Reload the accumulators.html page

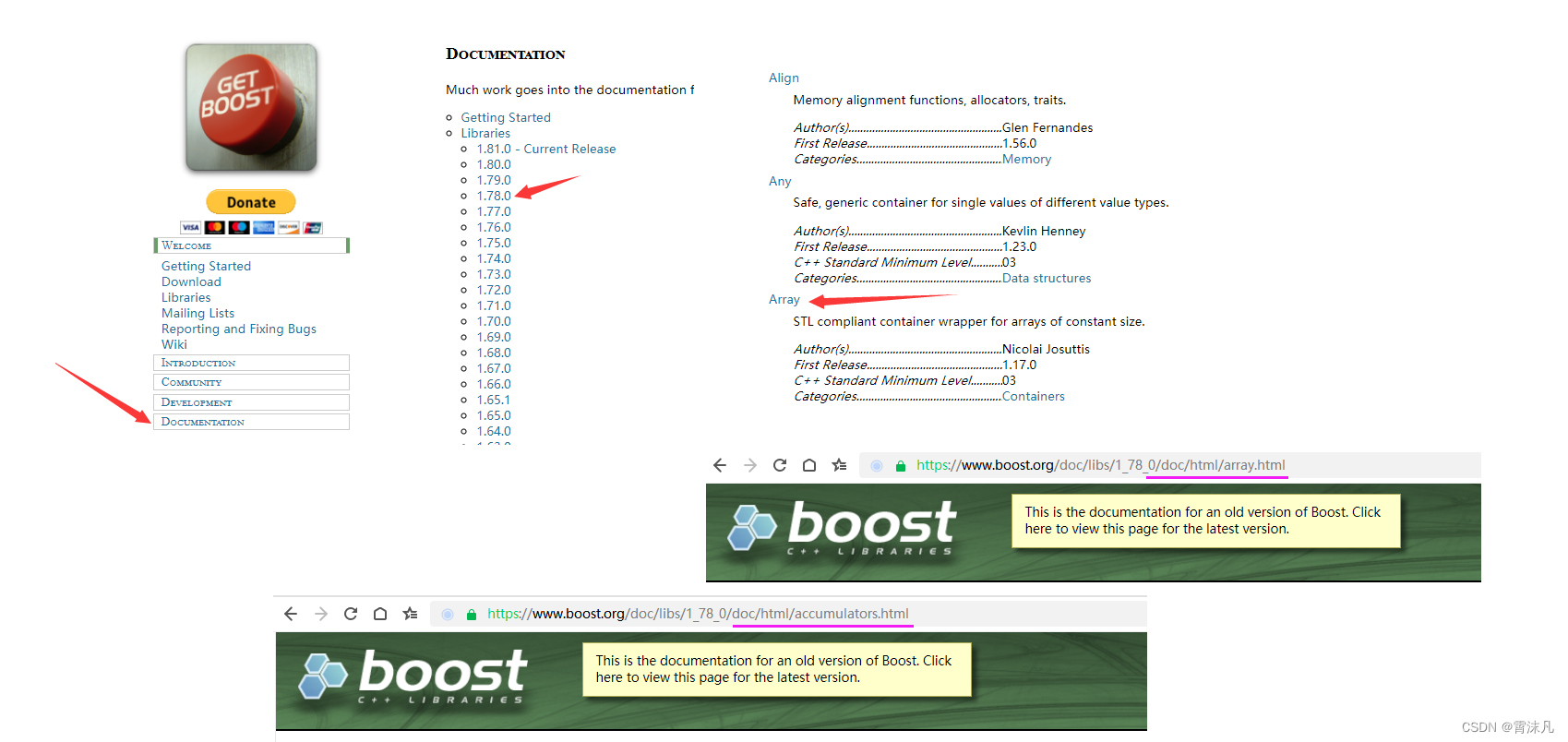click(351, 614)
